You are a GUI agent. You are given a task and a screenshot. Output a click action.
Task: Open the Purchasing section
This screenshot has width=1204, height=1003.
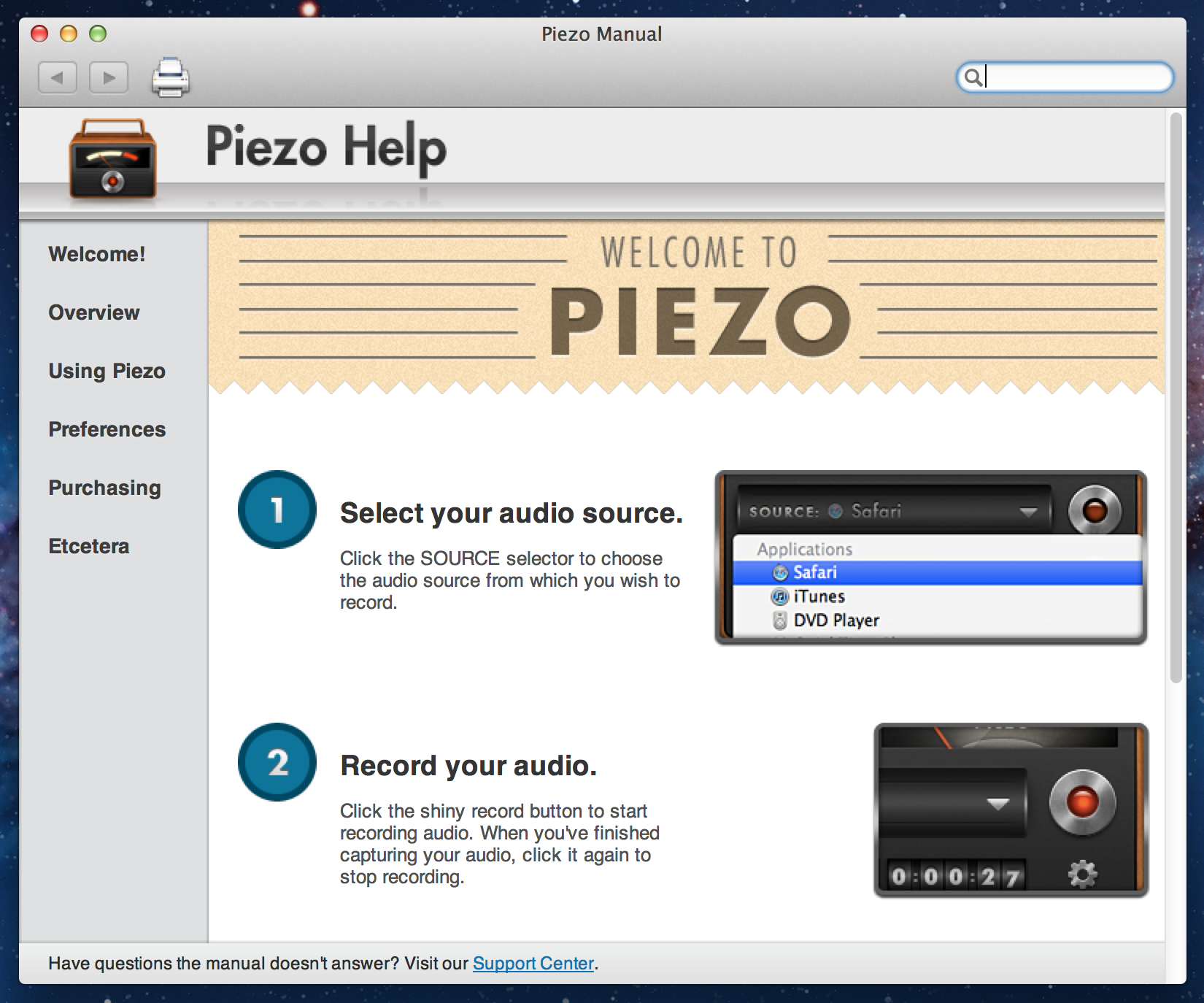105,488
